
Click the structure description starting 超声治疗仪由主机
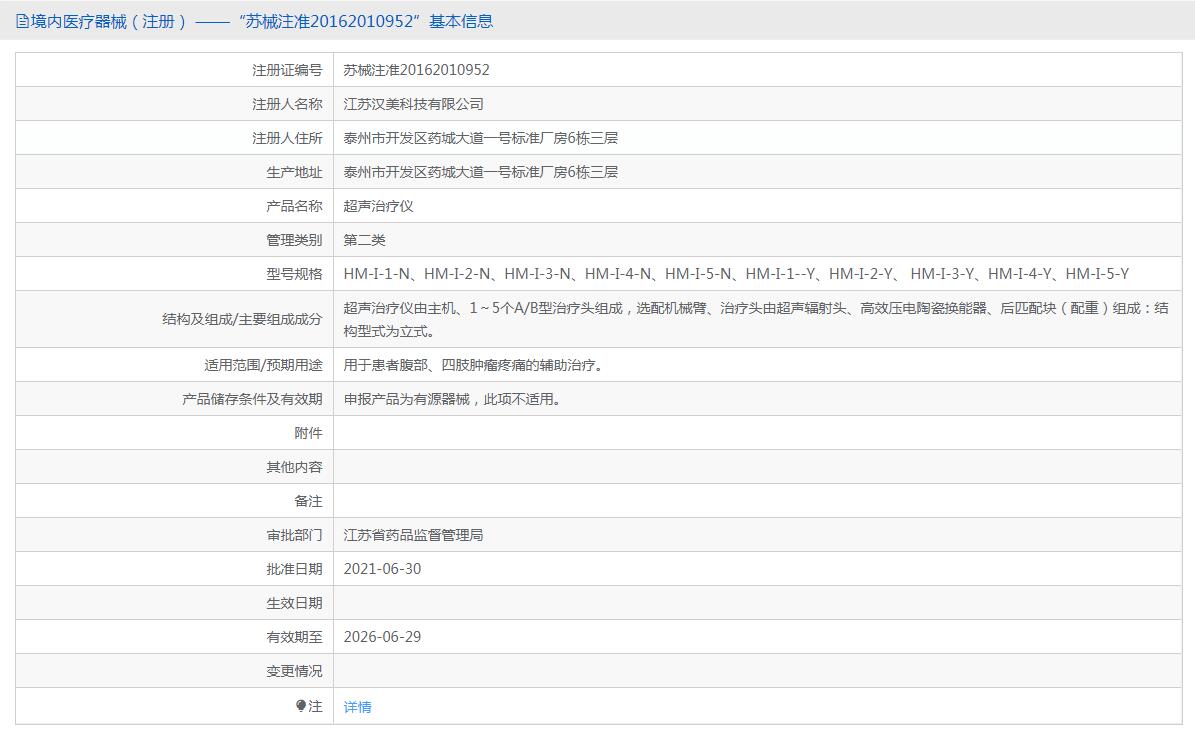coord(756,319)
